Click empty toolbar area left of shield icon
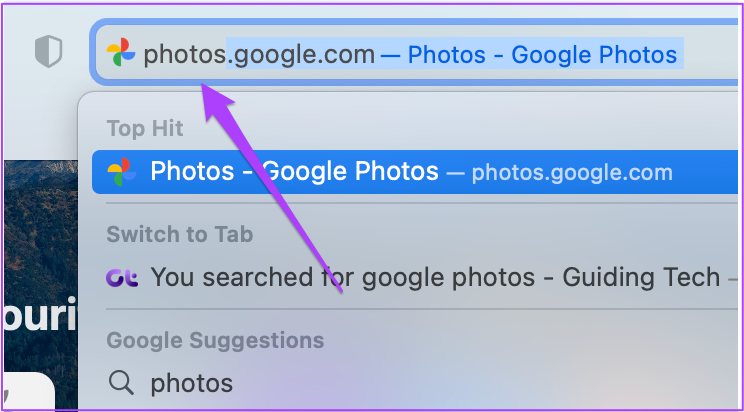Image resolution: width=744 pixels, height=412 pixels. point(18,51)
